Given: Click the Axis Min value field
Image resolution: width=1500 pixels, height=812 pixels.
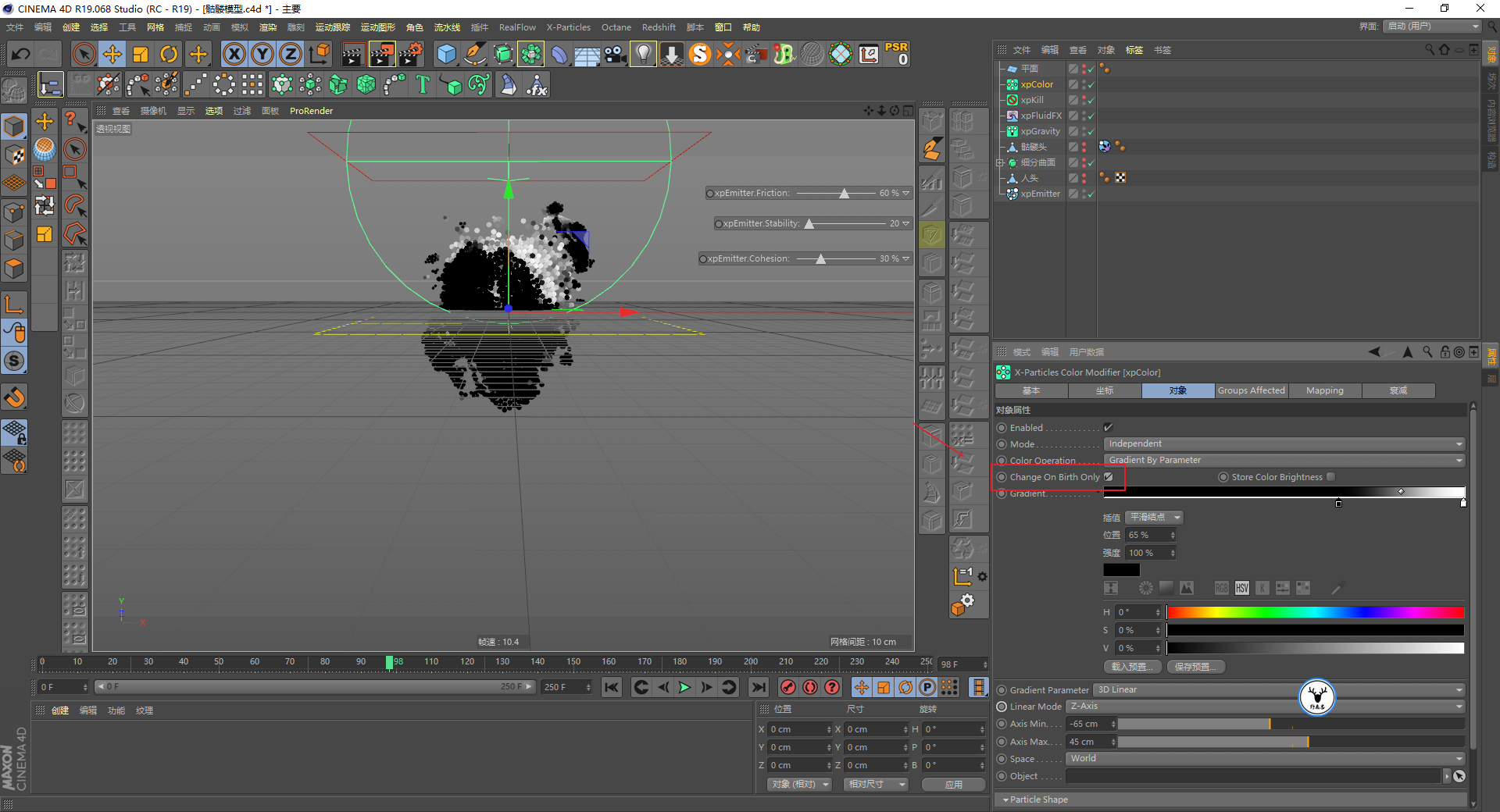Looking at the screenshot, I should point(1091,725).
